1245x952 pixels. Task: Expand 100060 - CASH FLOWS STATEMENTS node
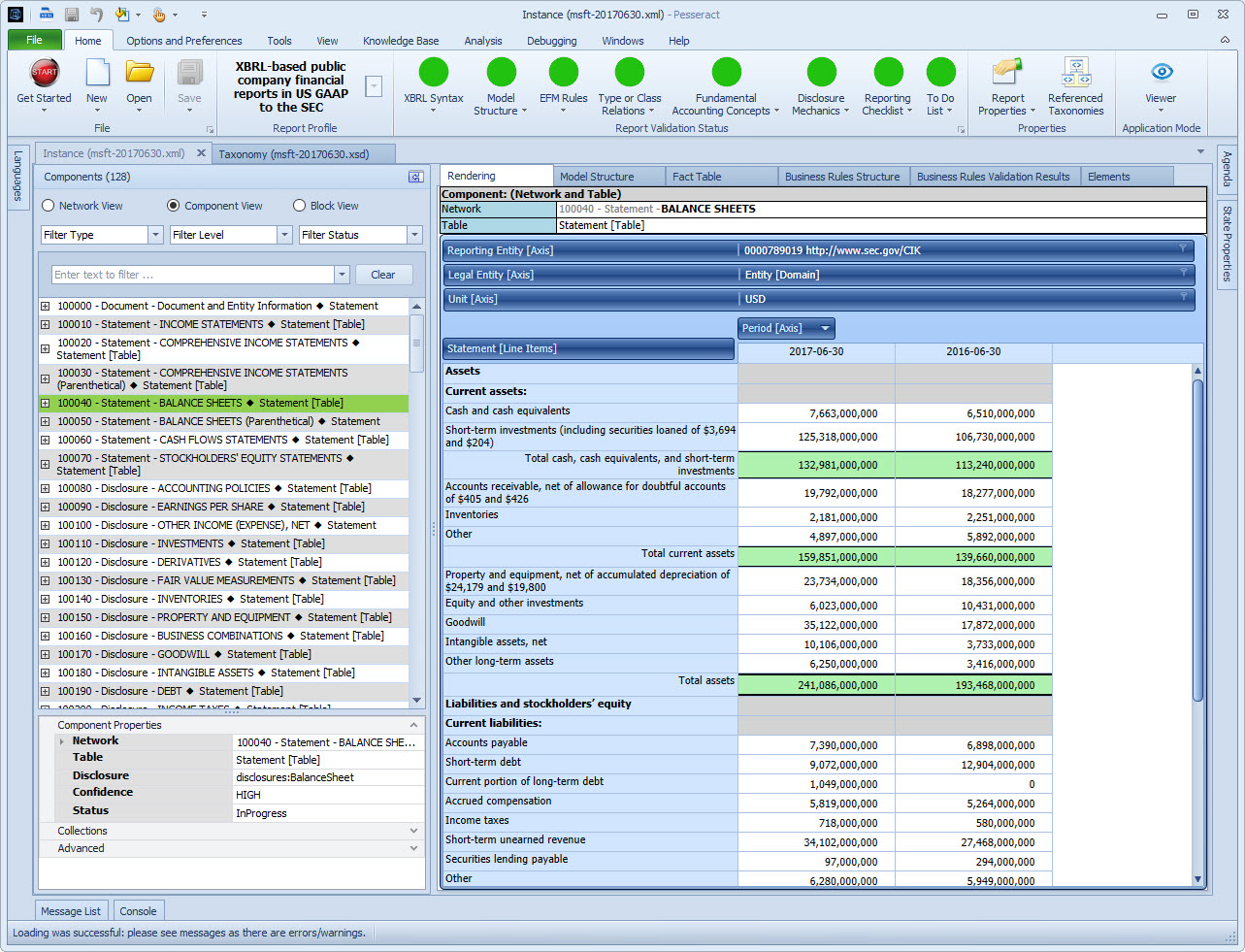coord(45,440)
